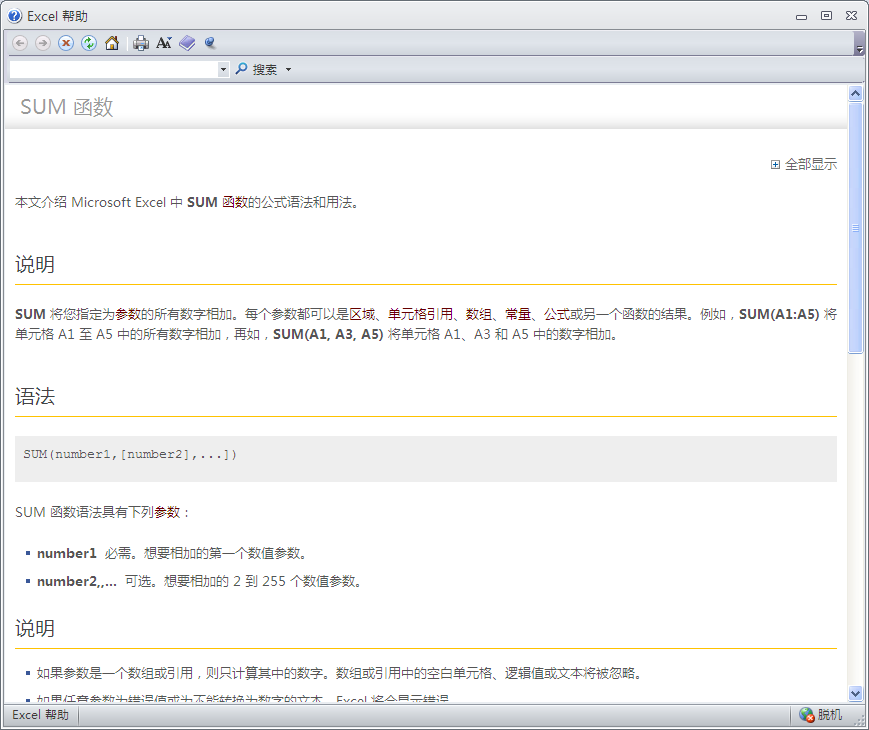Open the search box history dropdown
Image resolution: width=869 pixels, height=730 pixels.
click(x=223, y=69)
